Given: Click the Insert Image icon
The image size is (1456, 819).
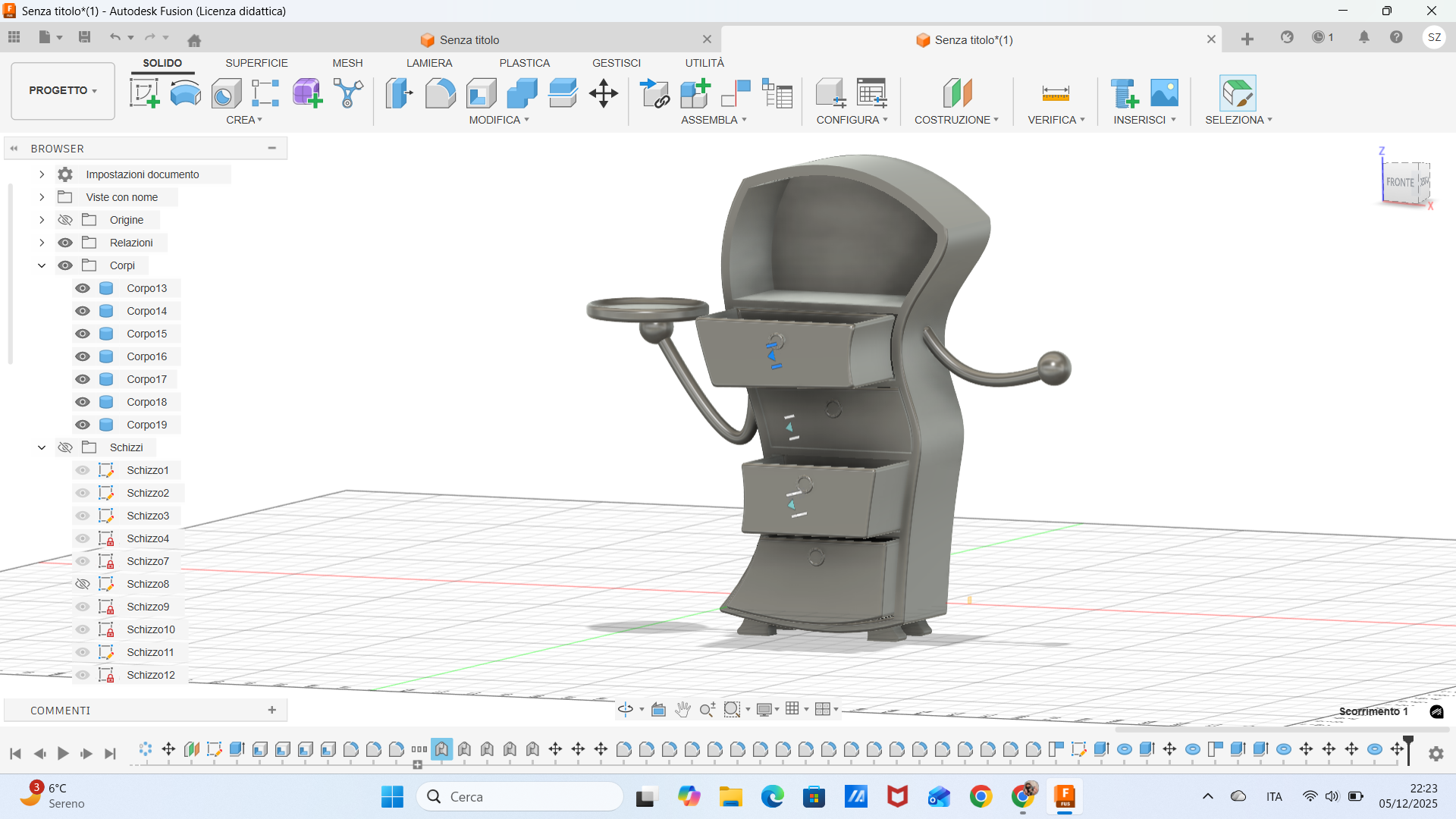Looking at the screenshot, I should click(1164, 93).
